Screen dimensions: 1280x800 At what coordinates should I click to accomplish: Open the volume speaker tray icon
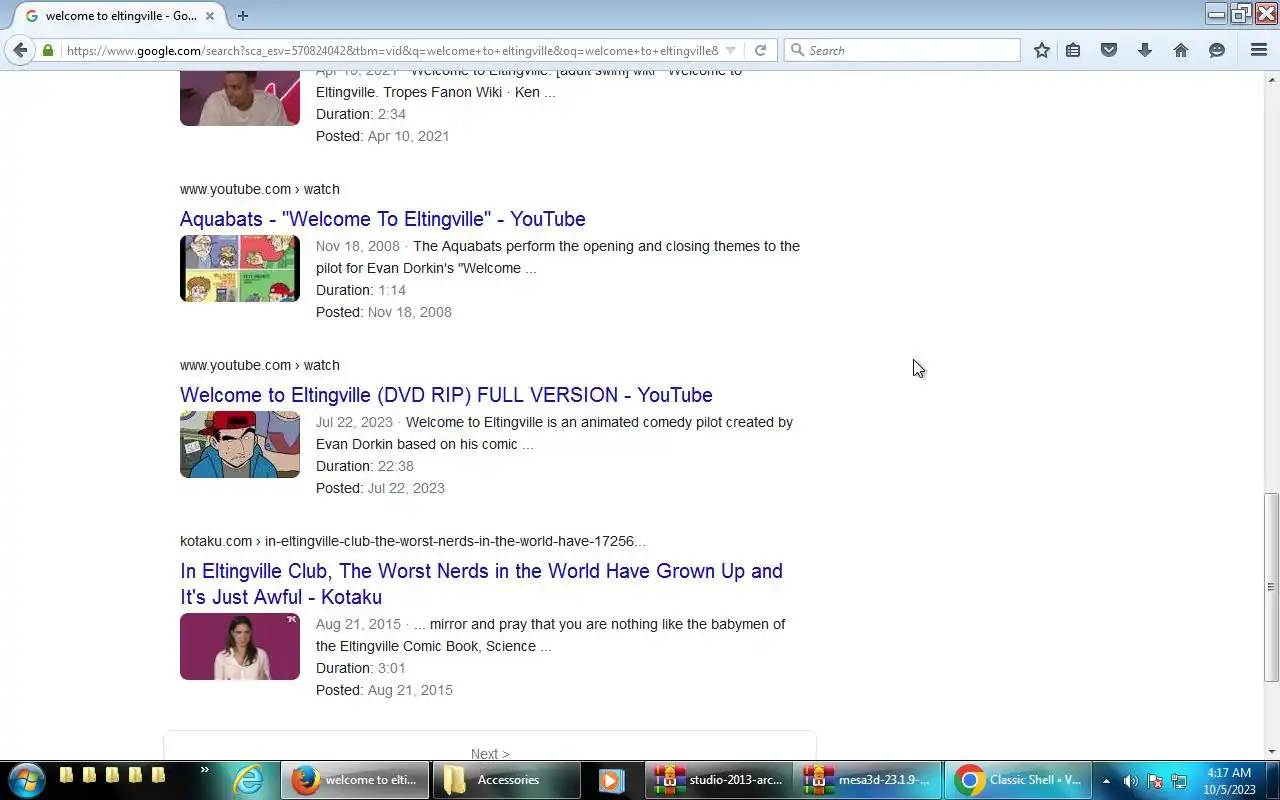point(1131,781)
